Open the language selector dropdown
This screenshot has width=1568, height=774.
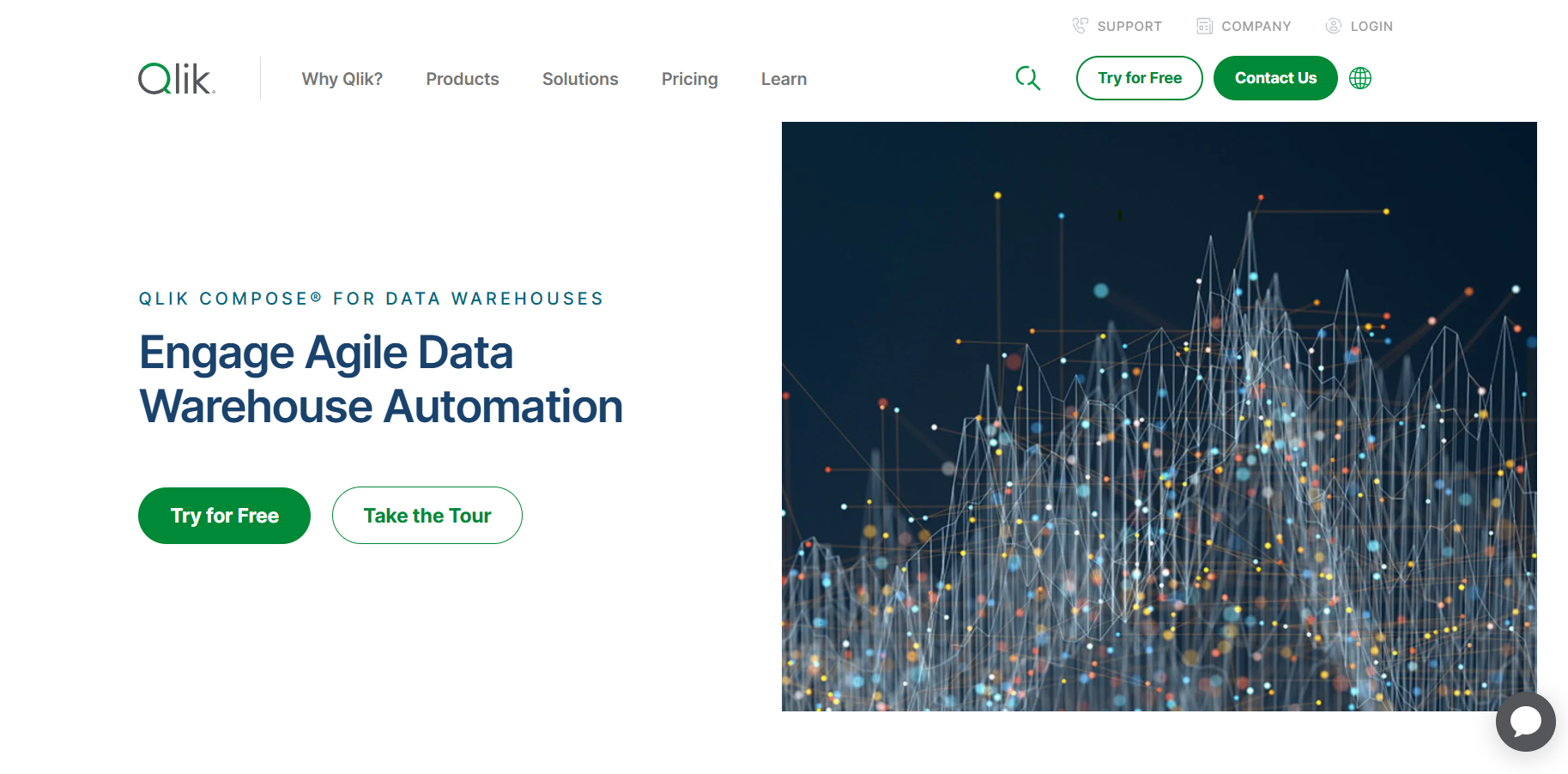pos(1359,78)
